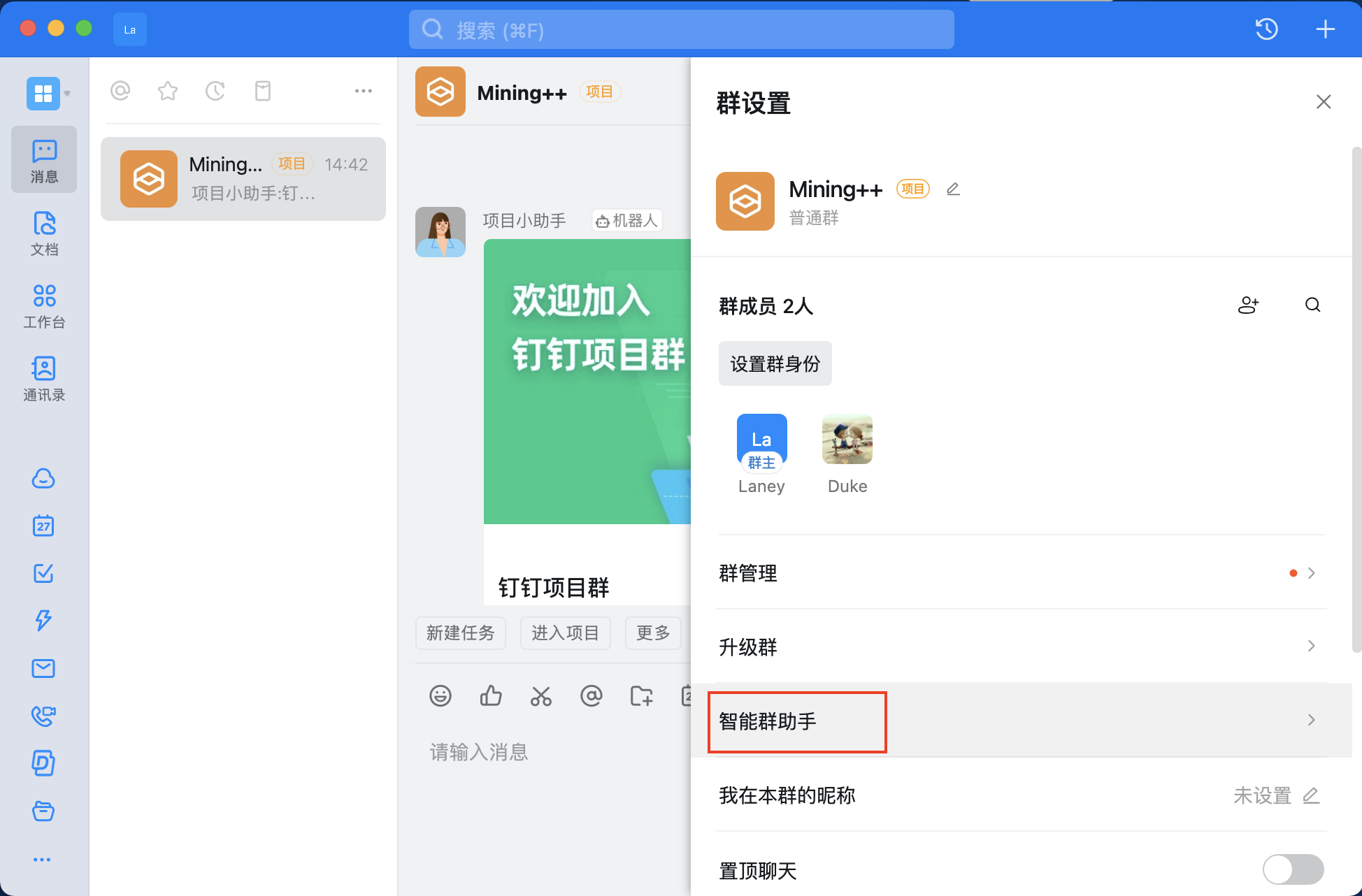The height and width of the screenshot is (896, 1362).
Task: Click the Mining++ chat header title
Action: point(522,92)
